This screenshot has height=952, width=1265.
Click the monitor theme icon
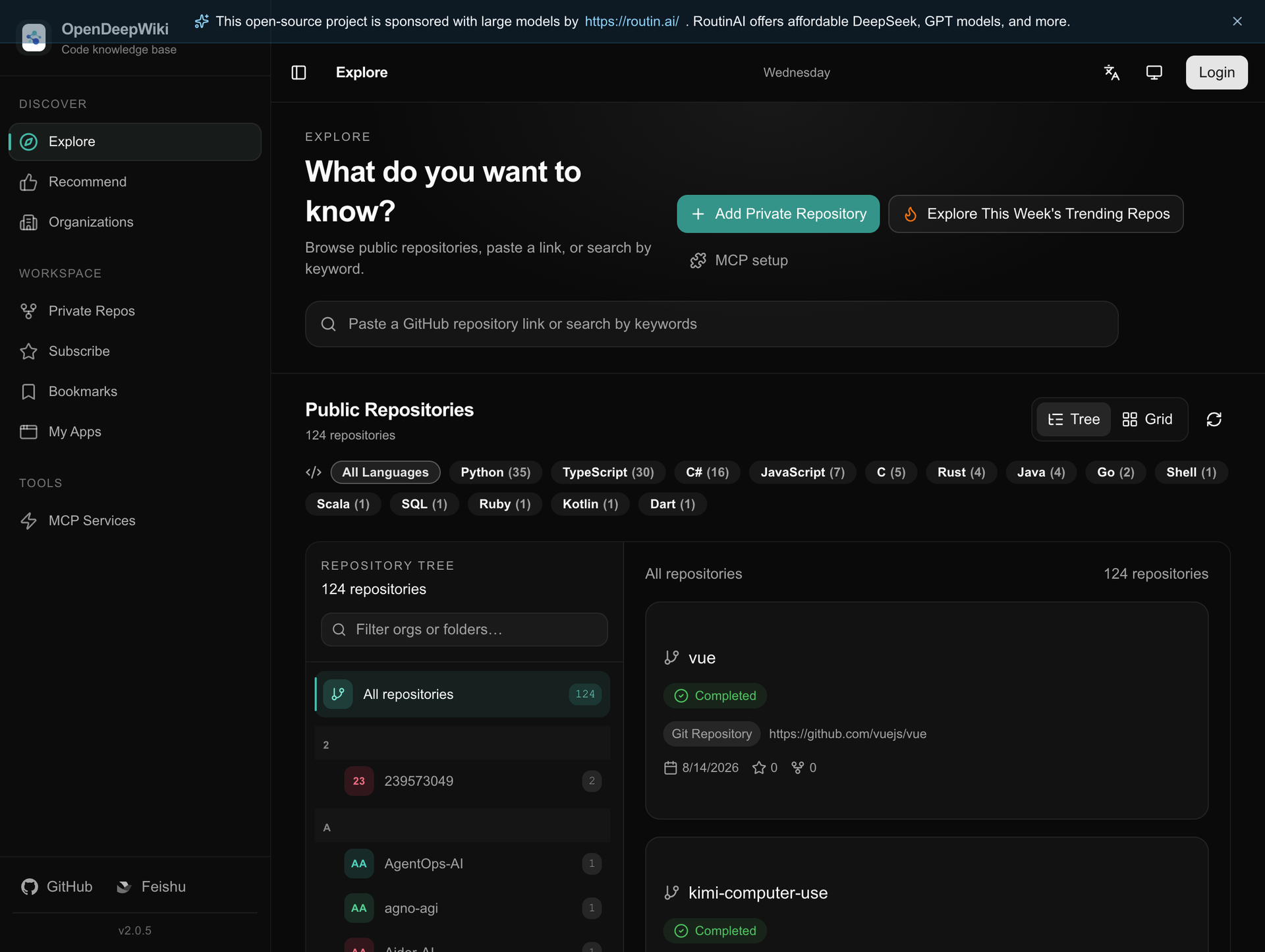pos(1154,72)
